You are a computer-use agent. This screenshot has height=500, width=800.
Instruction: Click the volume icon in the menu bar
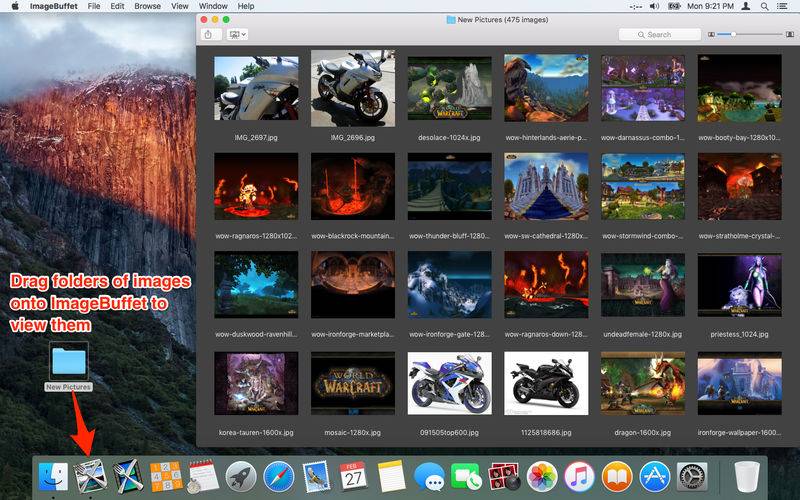654,6
